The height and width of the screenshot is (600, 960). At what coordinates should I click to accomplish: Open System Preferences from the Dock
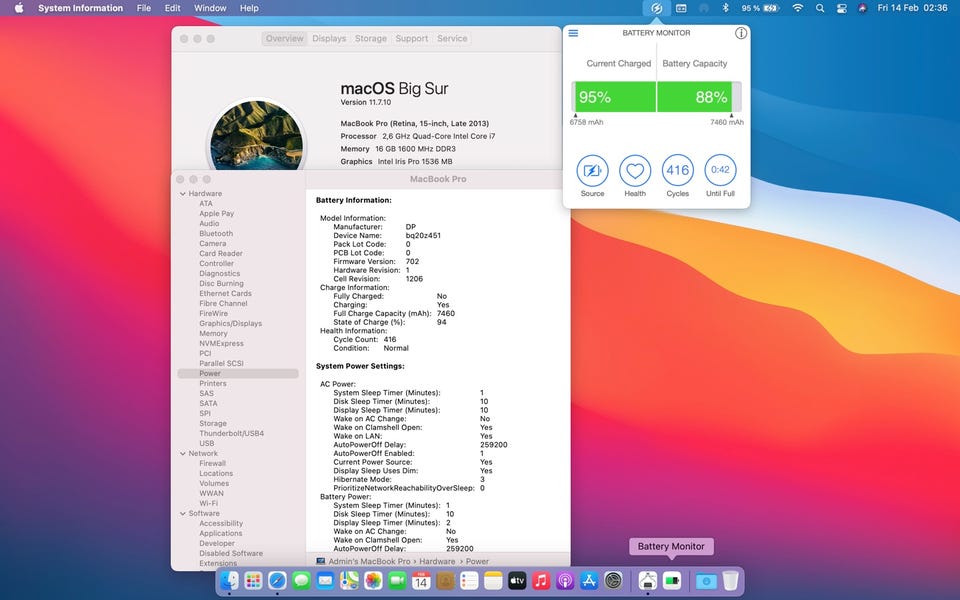click(x=613, y=580)
